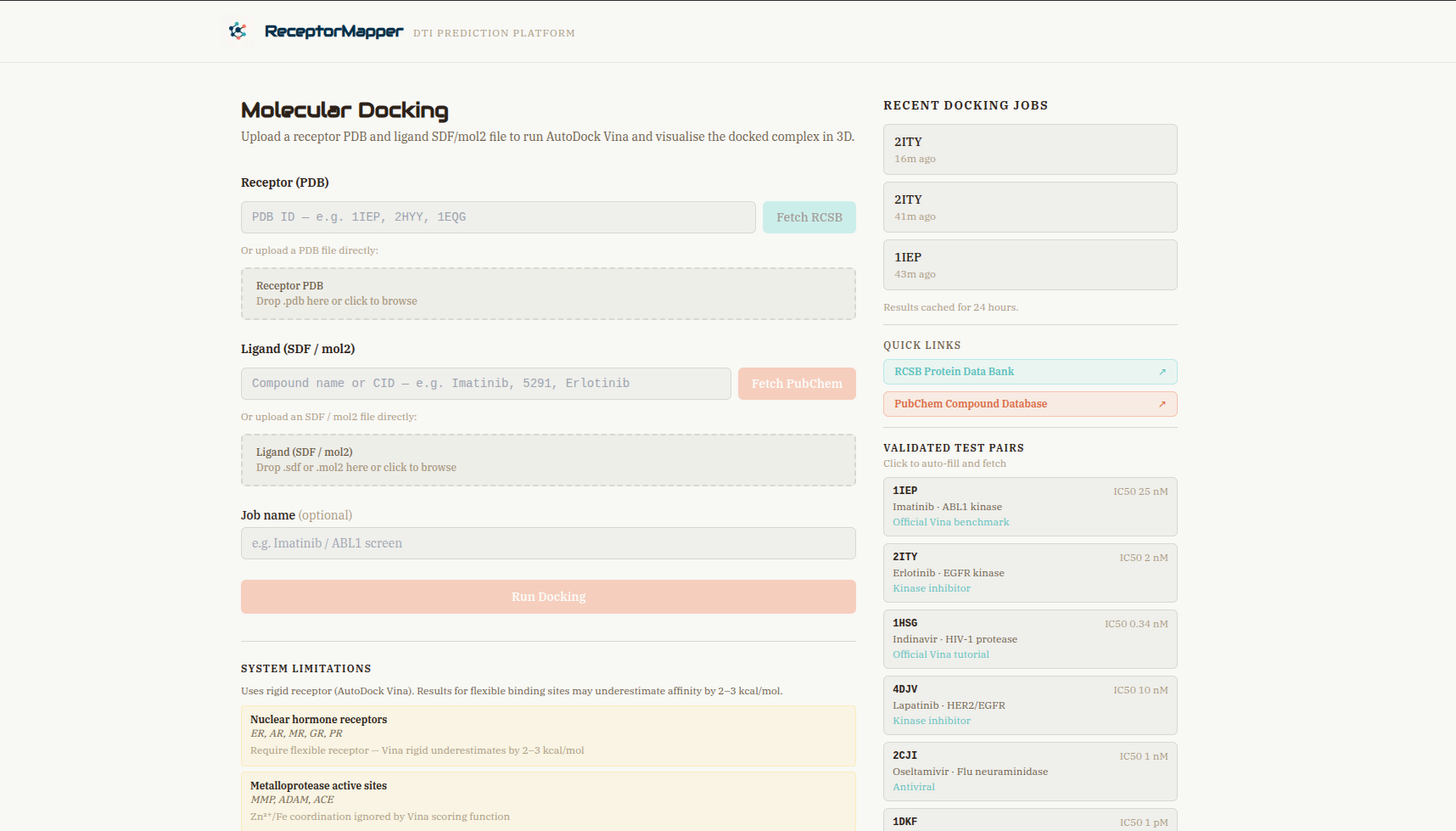Click the 'VALIDATED TEST PAIRS' heading
This screenshot has width=1456, height=831.
953,448
